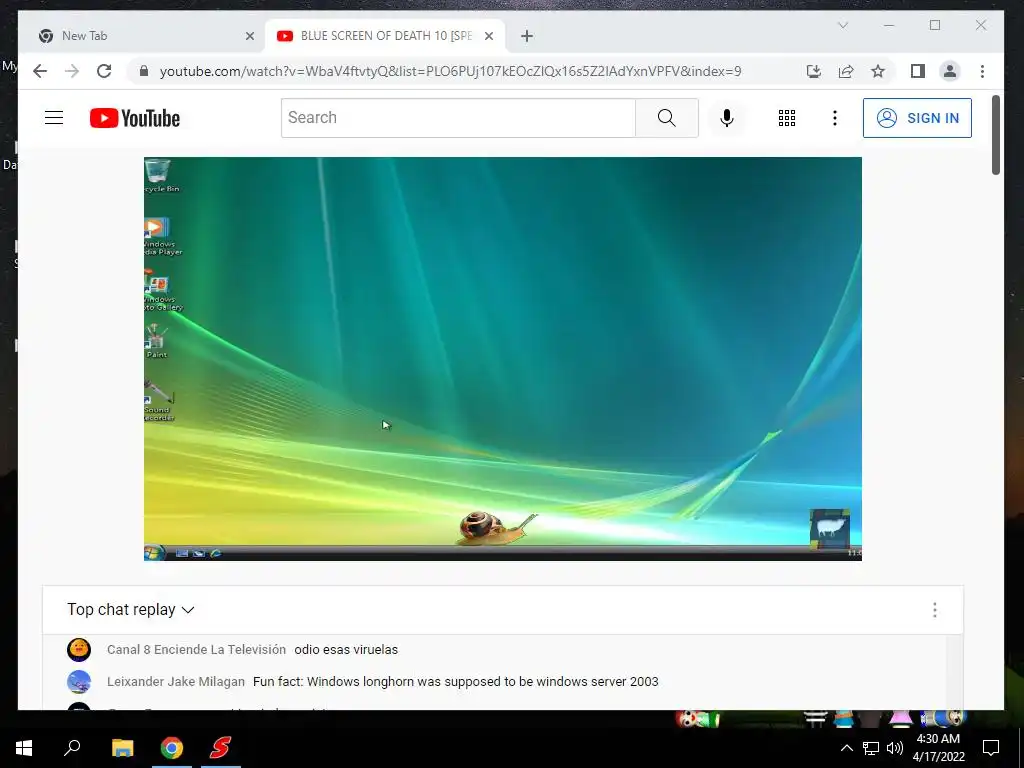Show hidden system tray icons
The height and width of the screenshot is (768, 1024).
coord(846,748)
